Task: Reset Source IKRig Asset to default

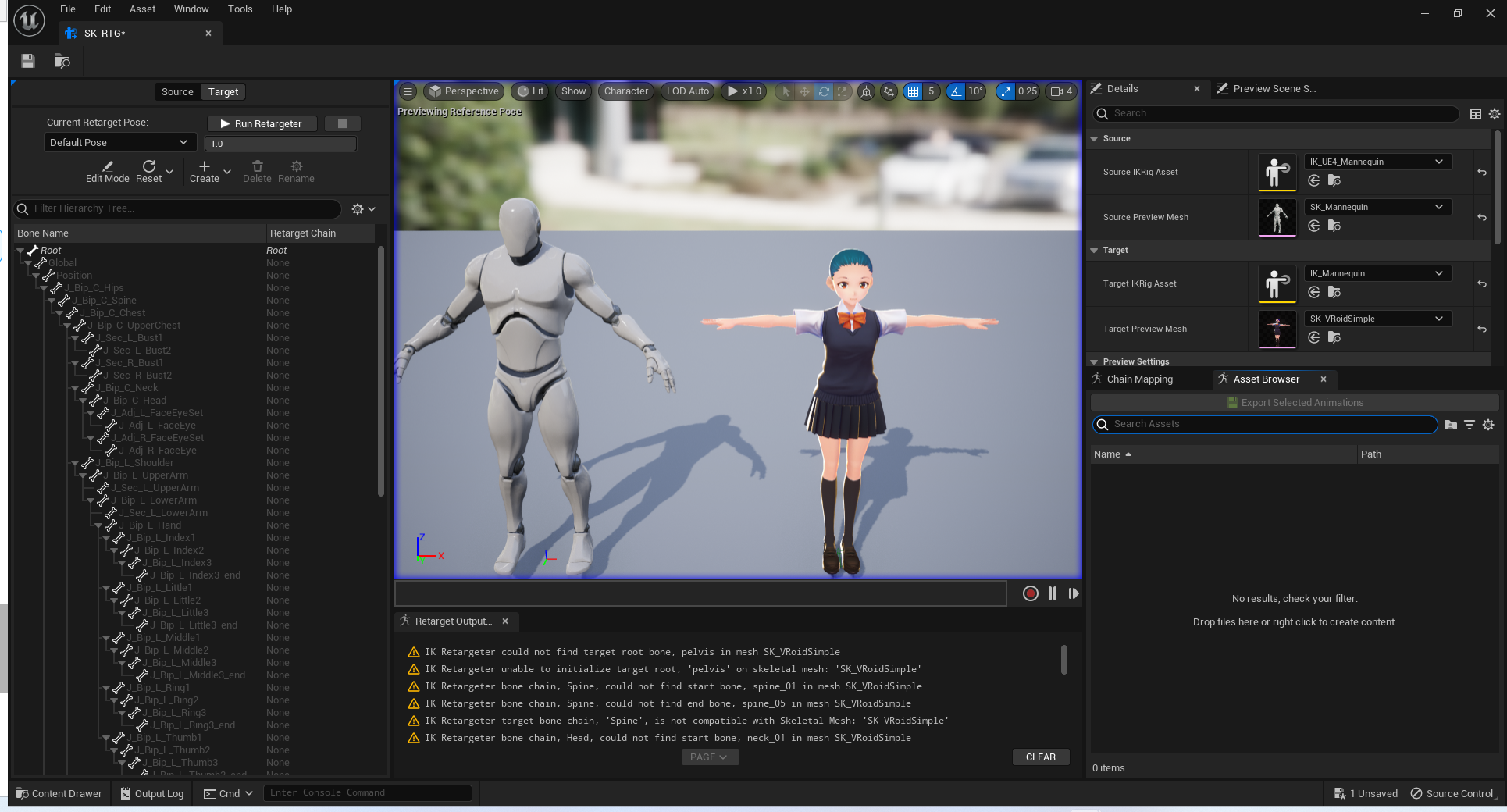Action: point(1481,172)
